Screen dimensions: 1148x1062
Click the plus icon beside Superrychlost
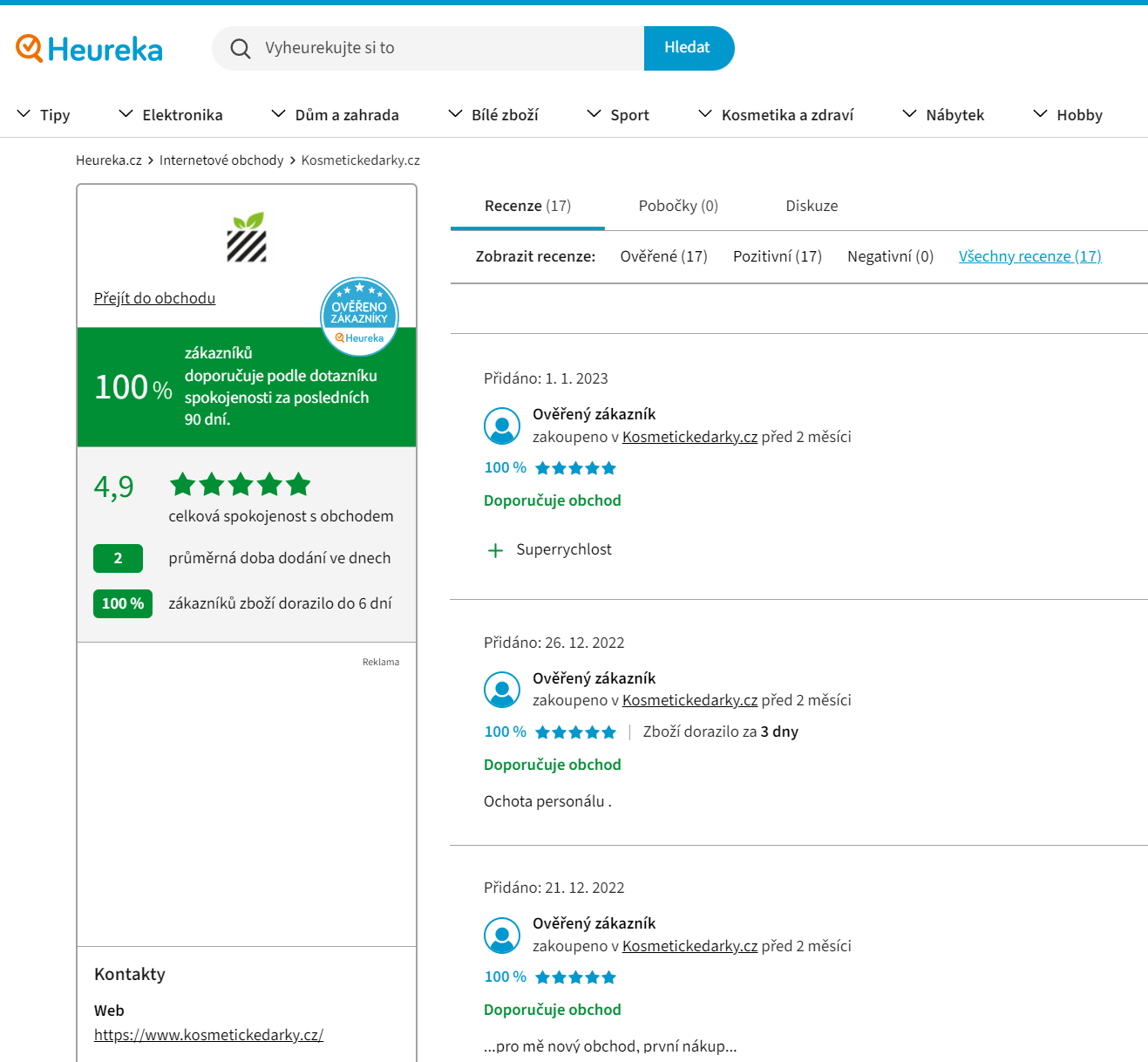click(495, 550)
